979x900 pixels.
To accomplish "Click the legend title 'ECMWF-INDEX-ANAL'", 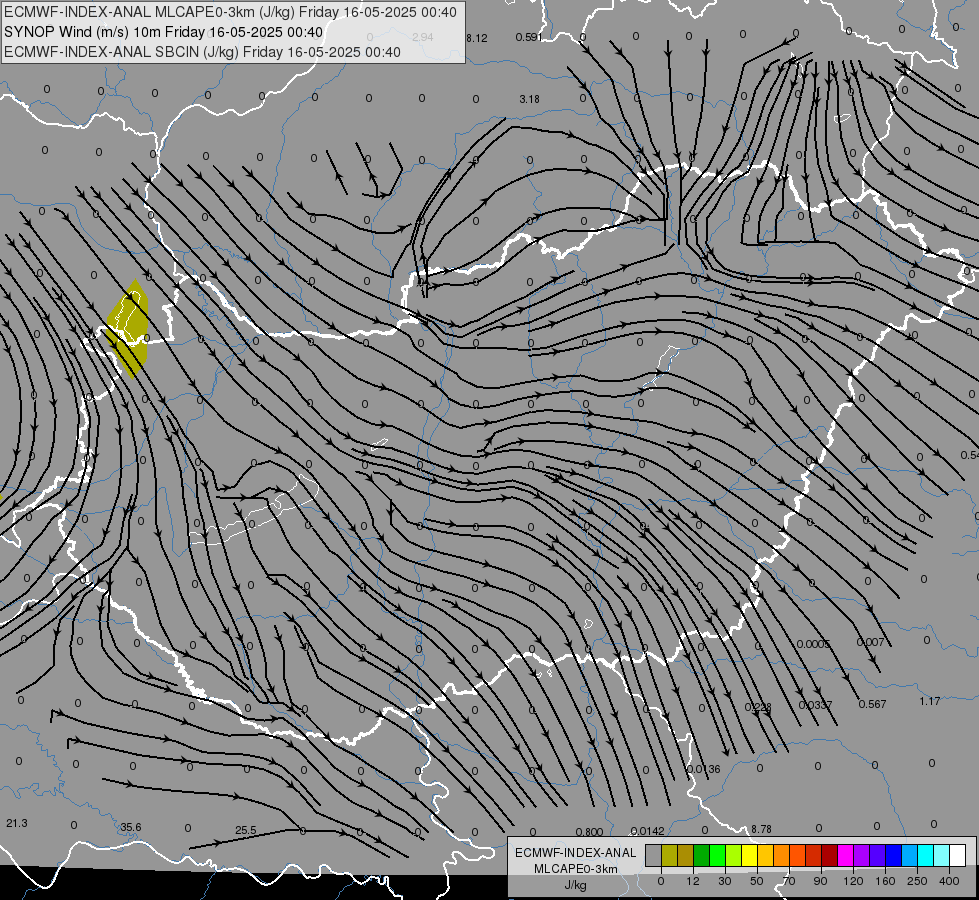I will 576,853.
